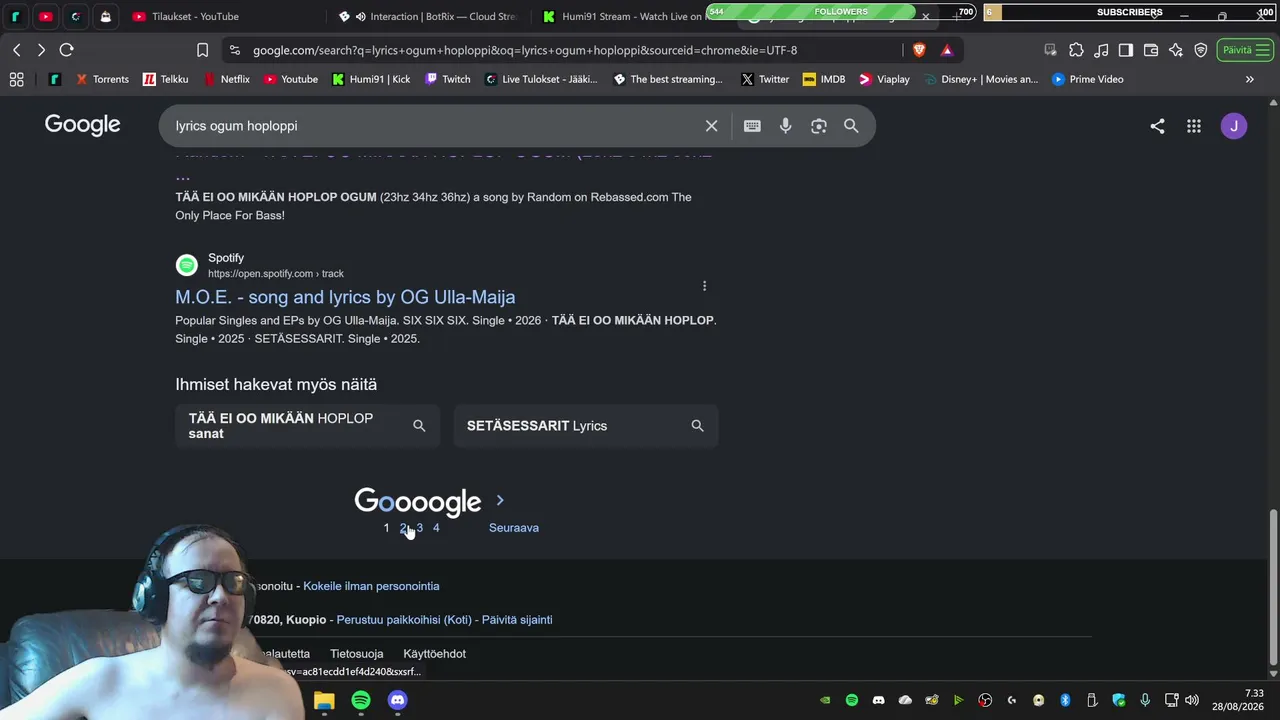Click the address bar URL
The image size is (1280, 720).
point(525,50)
